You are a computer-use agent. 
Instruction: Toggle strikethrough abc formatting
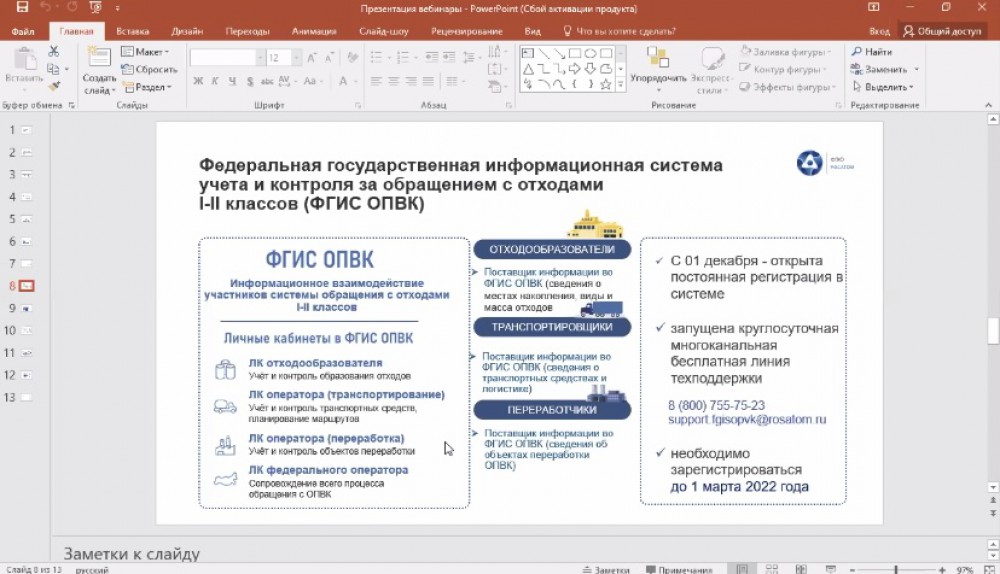point(267,81)
